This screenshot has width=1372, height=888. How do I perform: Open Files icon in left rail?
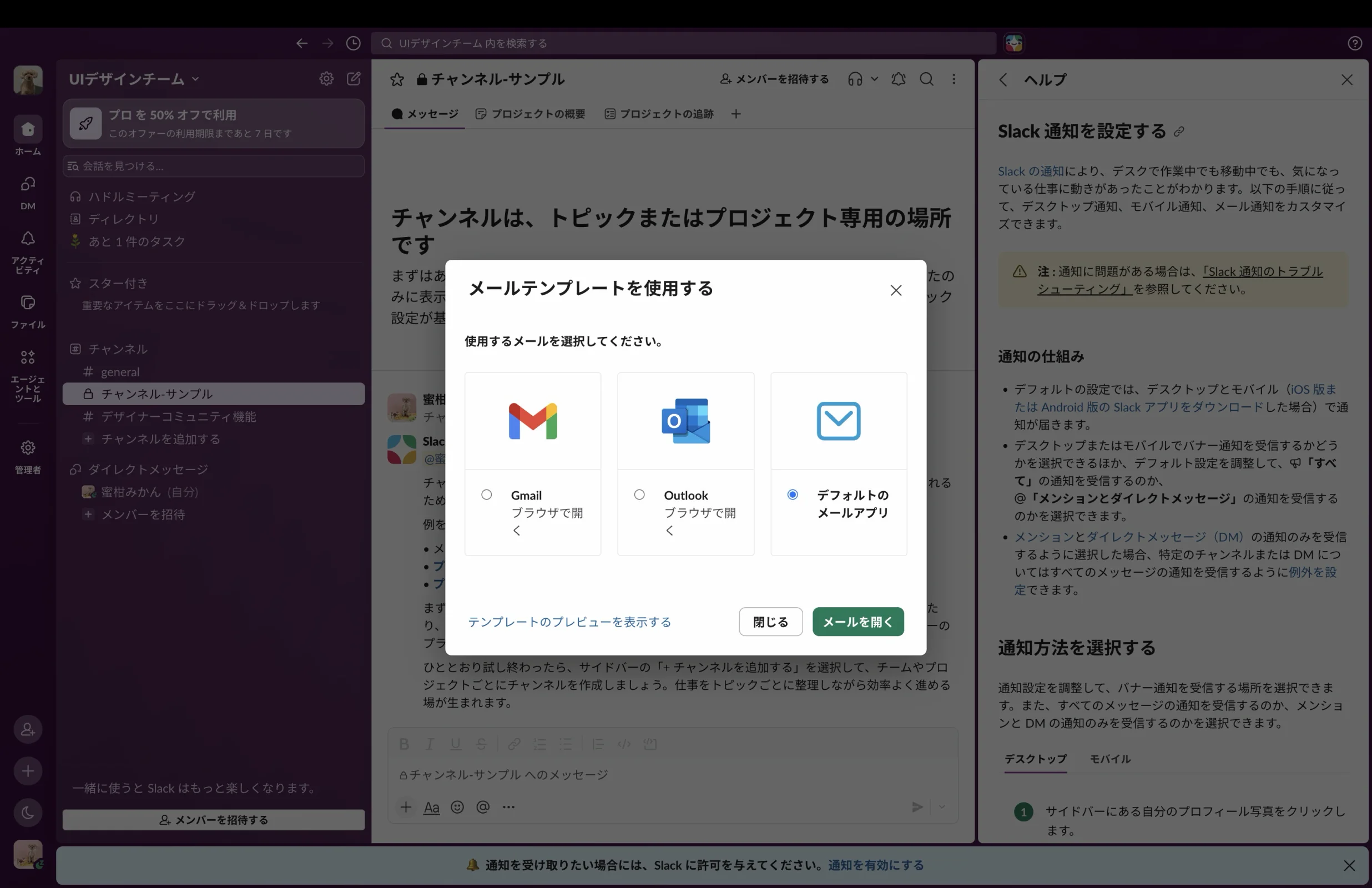tap(28, 302)
